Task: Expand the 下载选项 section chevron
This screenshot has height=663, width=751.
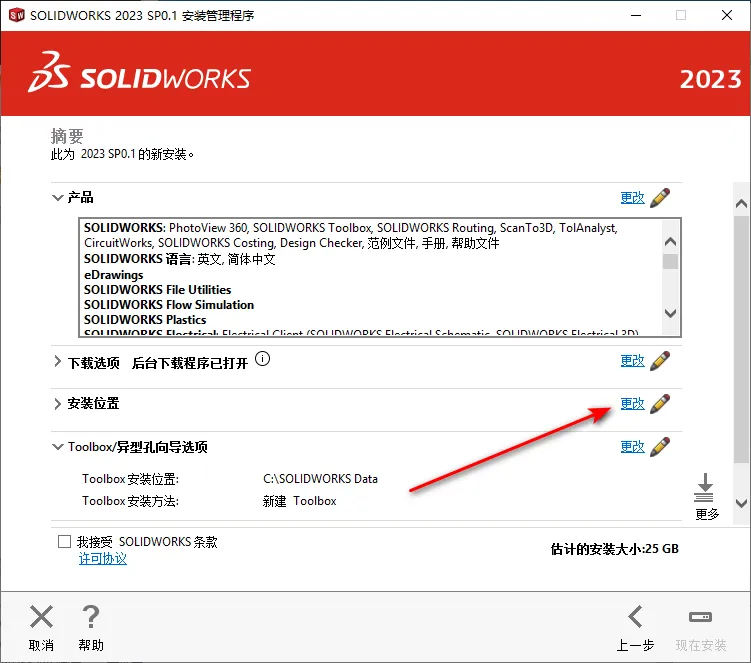Action: pyautogui.click(x=57, y=361)
